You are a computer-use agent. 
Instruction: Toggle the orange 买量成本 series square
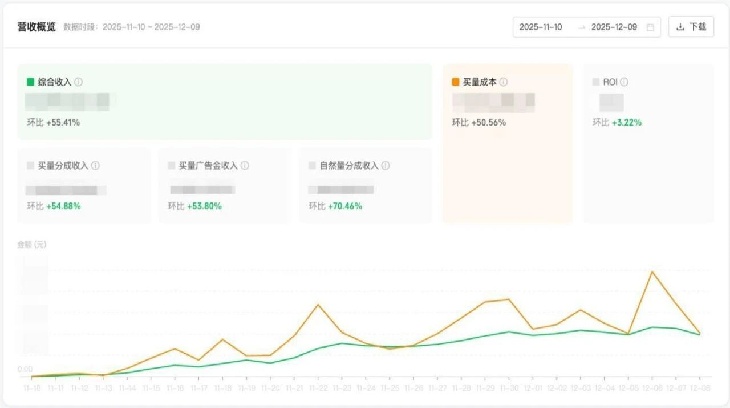tap(456, 82)
